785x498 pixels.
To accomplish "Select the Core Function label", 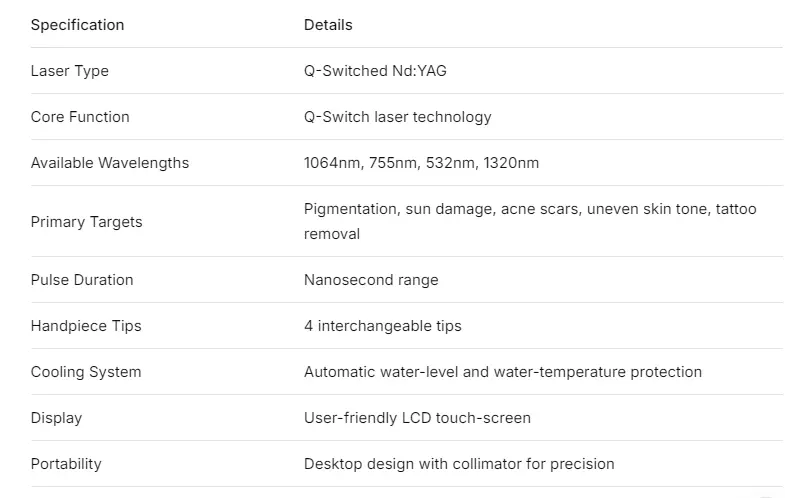I will pyautogui.click(x=80, y=117).
